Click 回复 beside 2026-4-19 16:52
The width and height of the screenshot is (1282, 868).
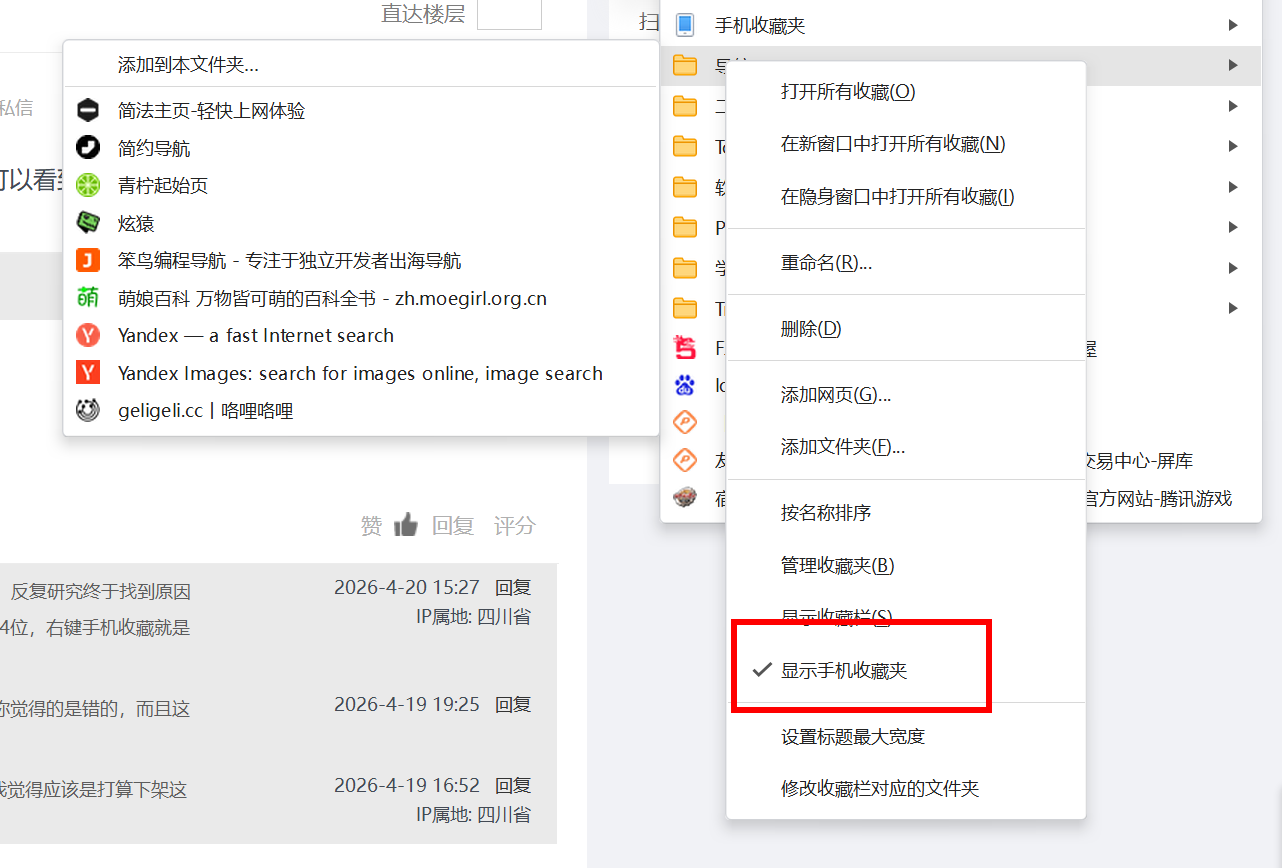[513, 786]
